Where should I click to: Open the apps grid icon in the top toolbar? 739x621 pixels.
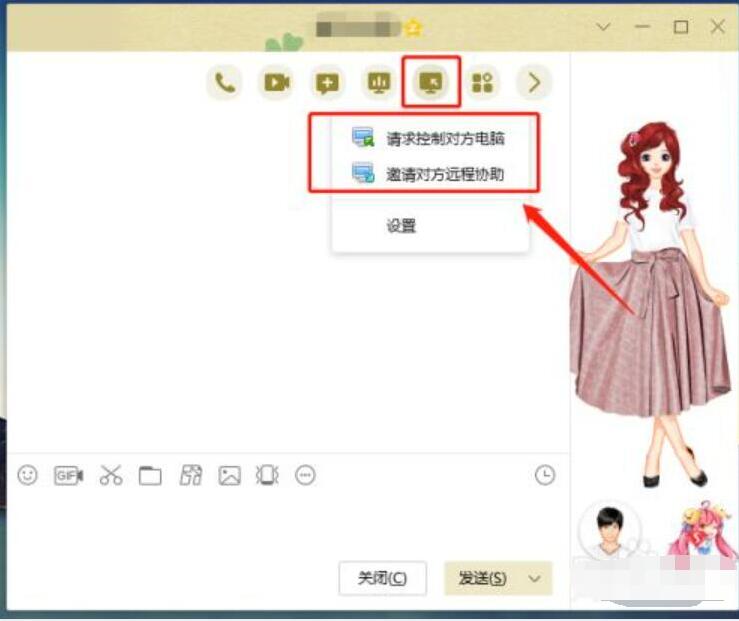(482, 83)
